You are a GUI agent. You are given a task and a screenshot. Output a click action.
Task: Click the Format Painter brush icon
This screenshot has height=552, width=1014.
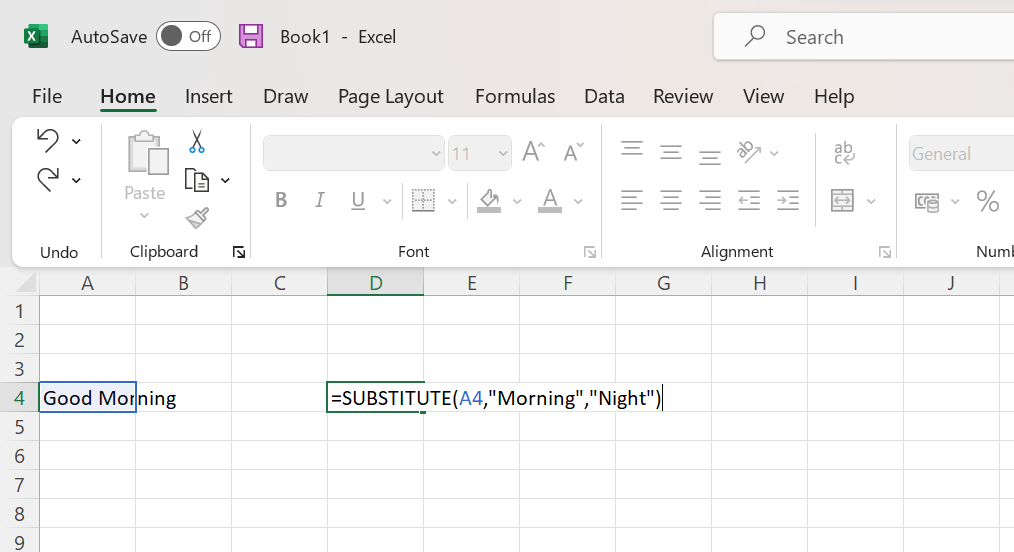(197, 217)
